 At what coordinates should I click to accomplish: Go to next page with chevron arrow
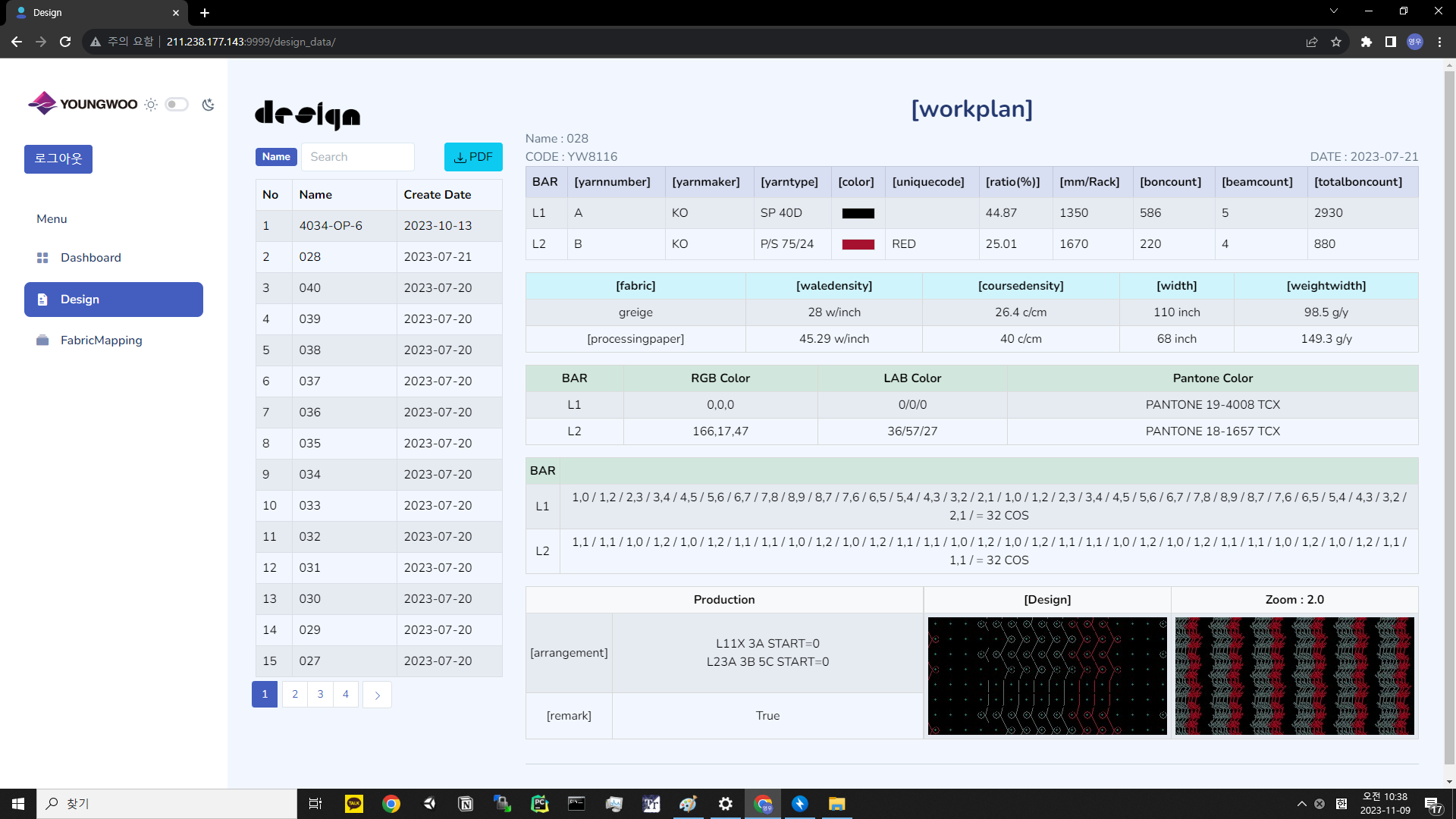click(x=377, y=695)
